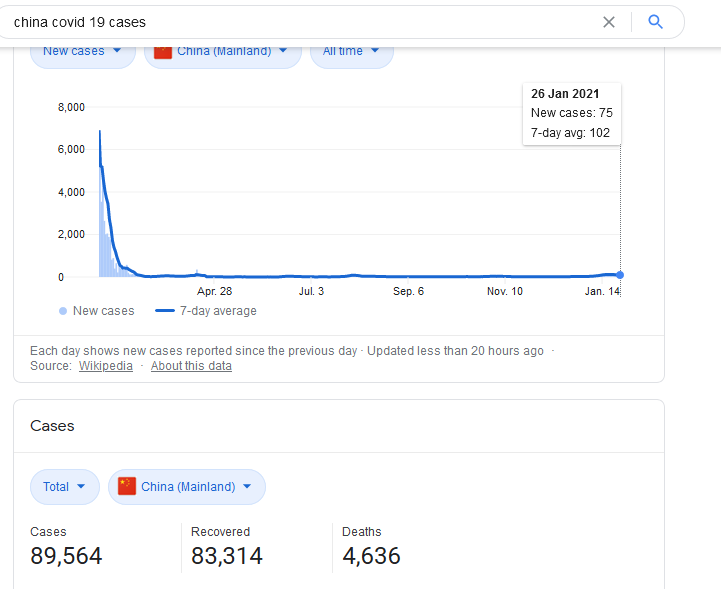Open the New cases metric dropdown

pos(82,51)
